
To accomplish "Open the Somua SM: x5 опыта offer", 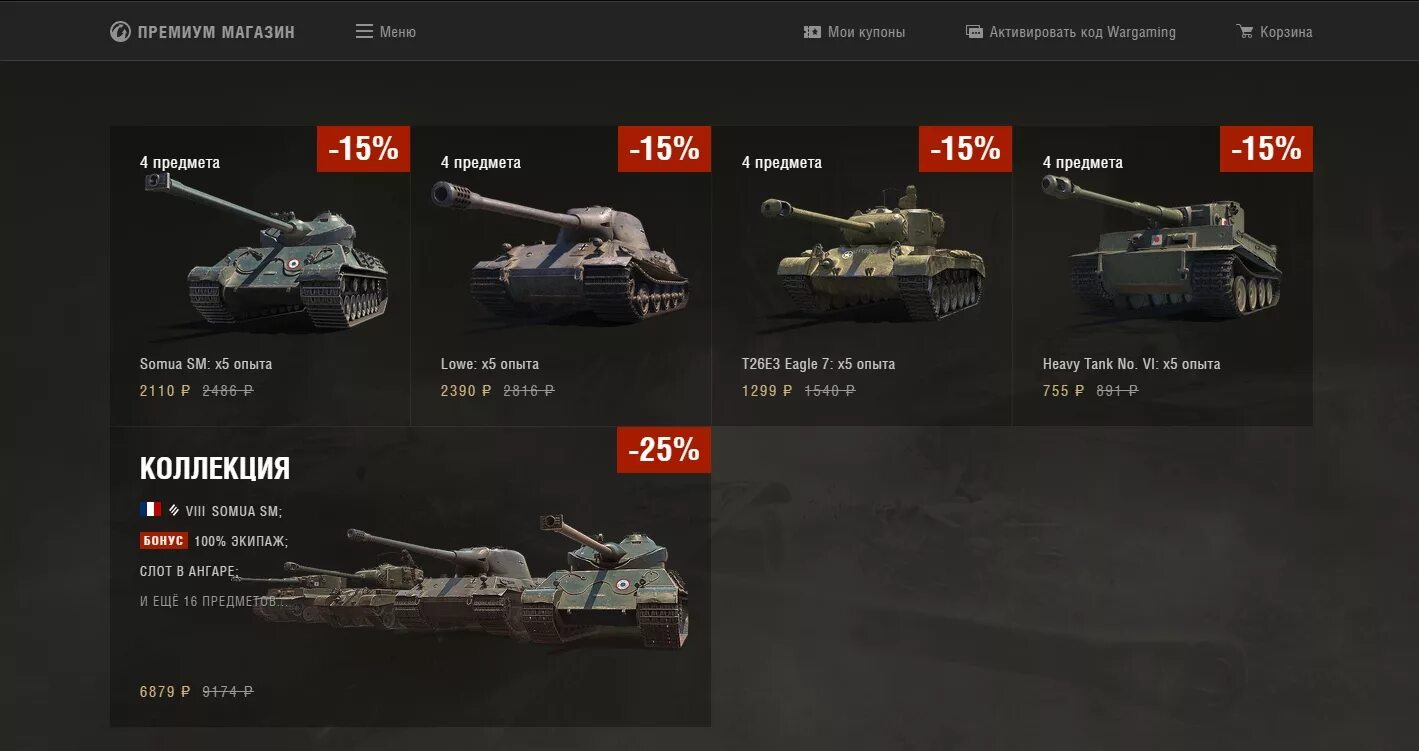I will pyautogui.click(x=206, y=364).
